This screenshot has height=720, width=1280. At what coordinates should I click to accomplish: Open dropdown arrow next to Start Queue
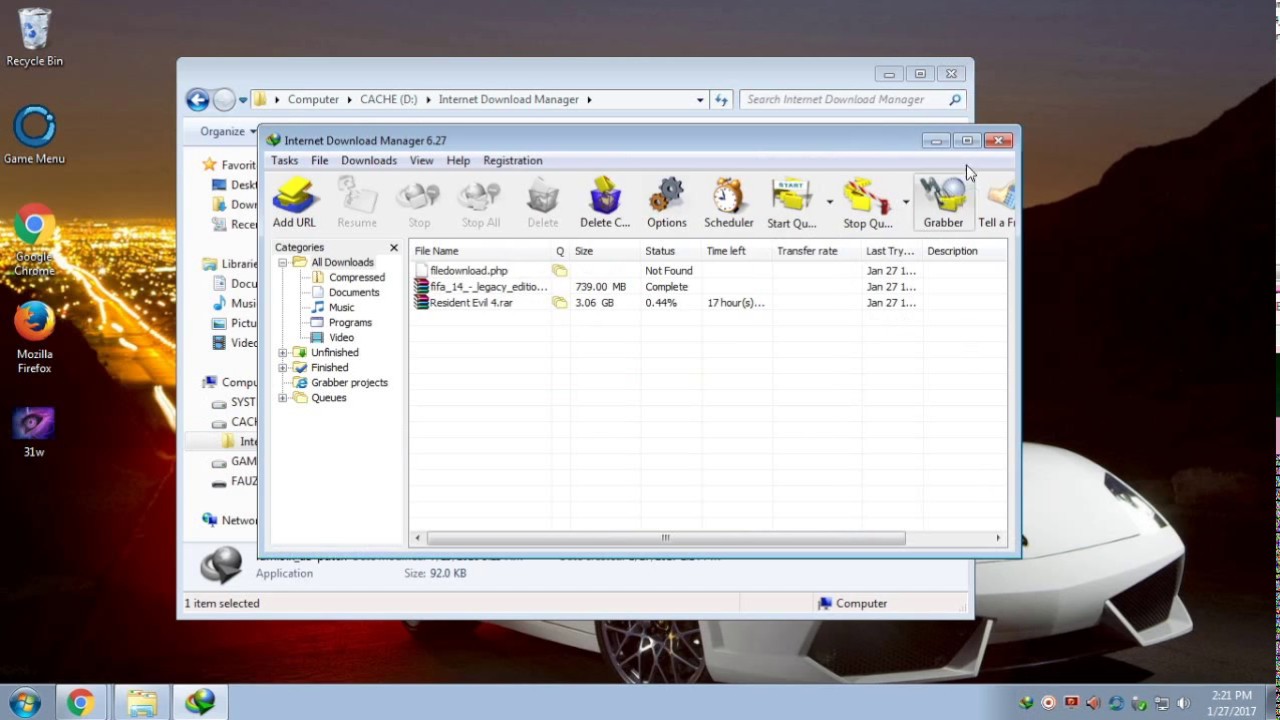pyautogui.click(x=829, y=202)
